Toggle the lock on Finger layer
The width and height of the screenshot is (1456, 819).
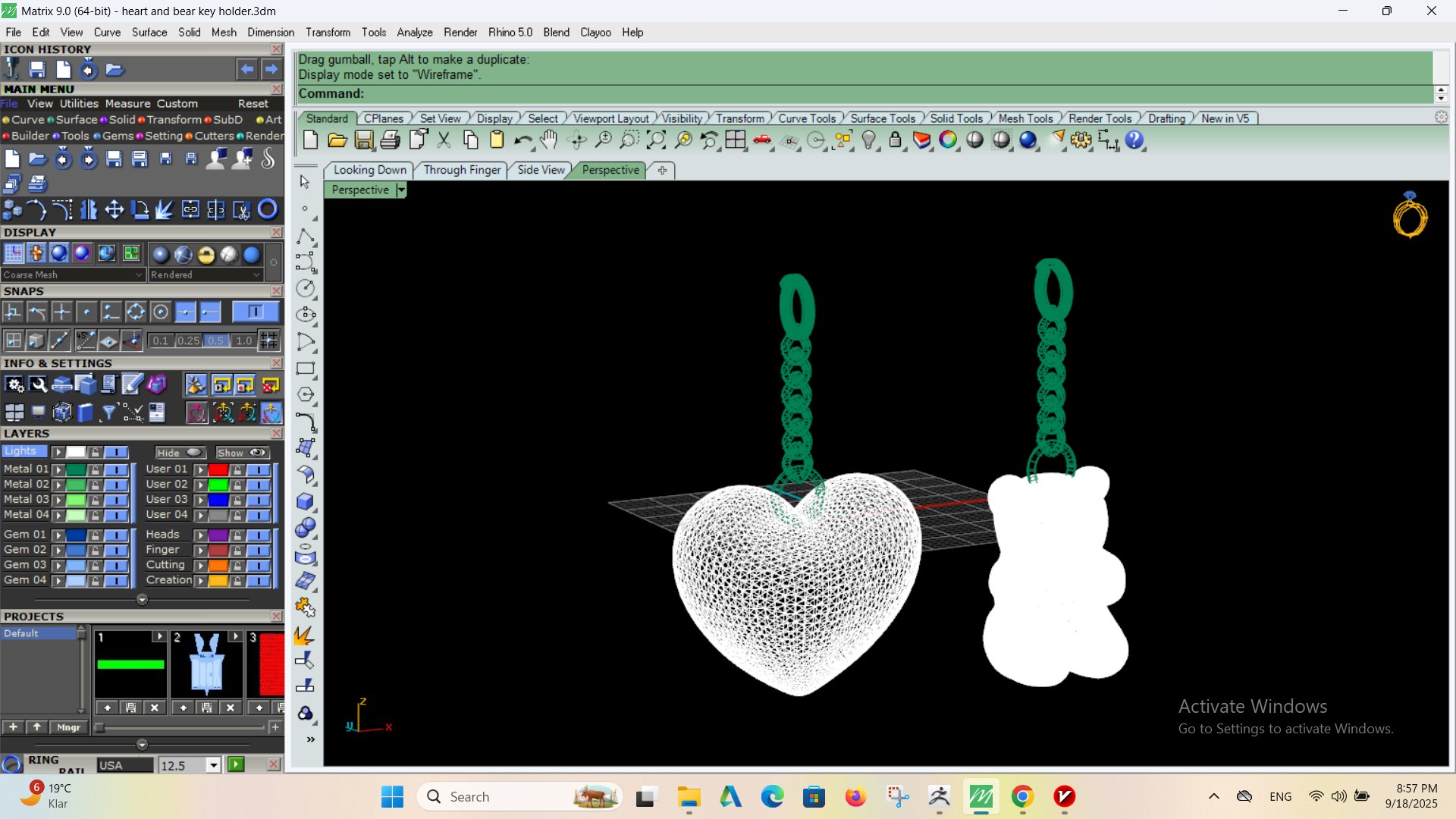tap(237, 550)
